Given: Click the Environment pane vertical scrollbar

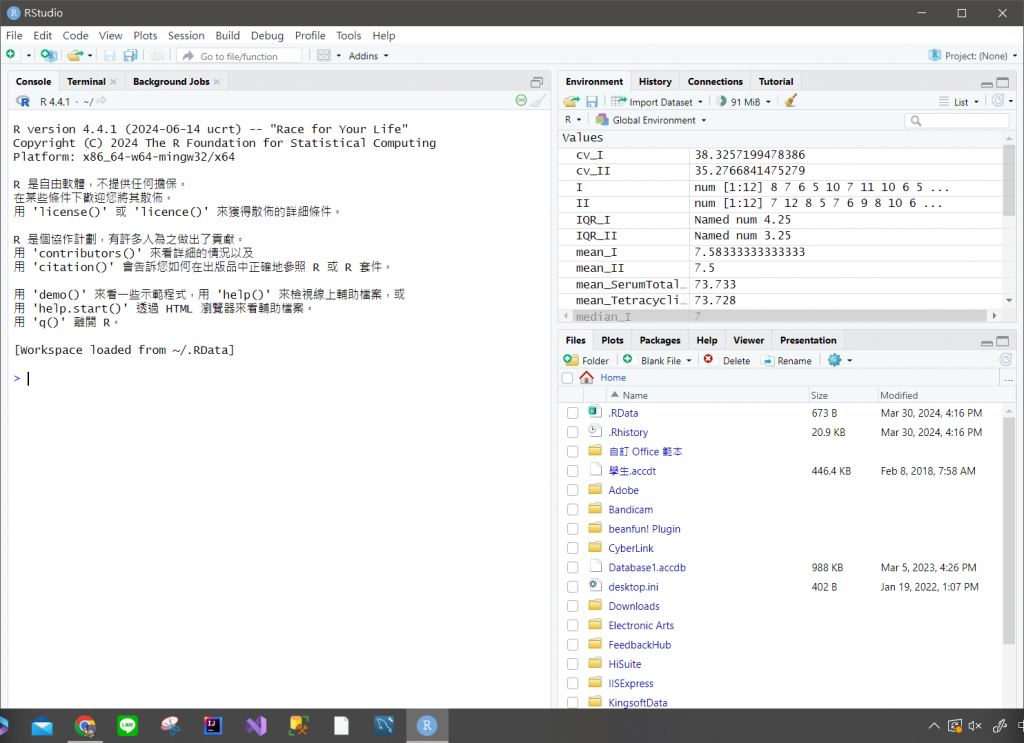Looking at the screenshot, I should (x=1009, y=180).
